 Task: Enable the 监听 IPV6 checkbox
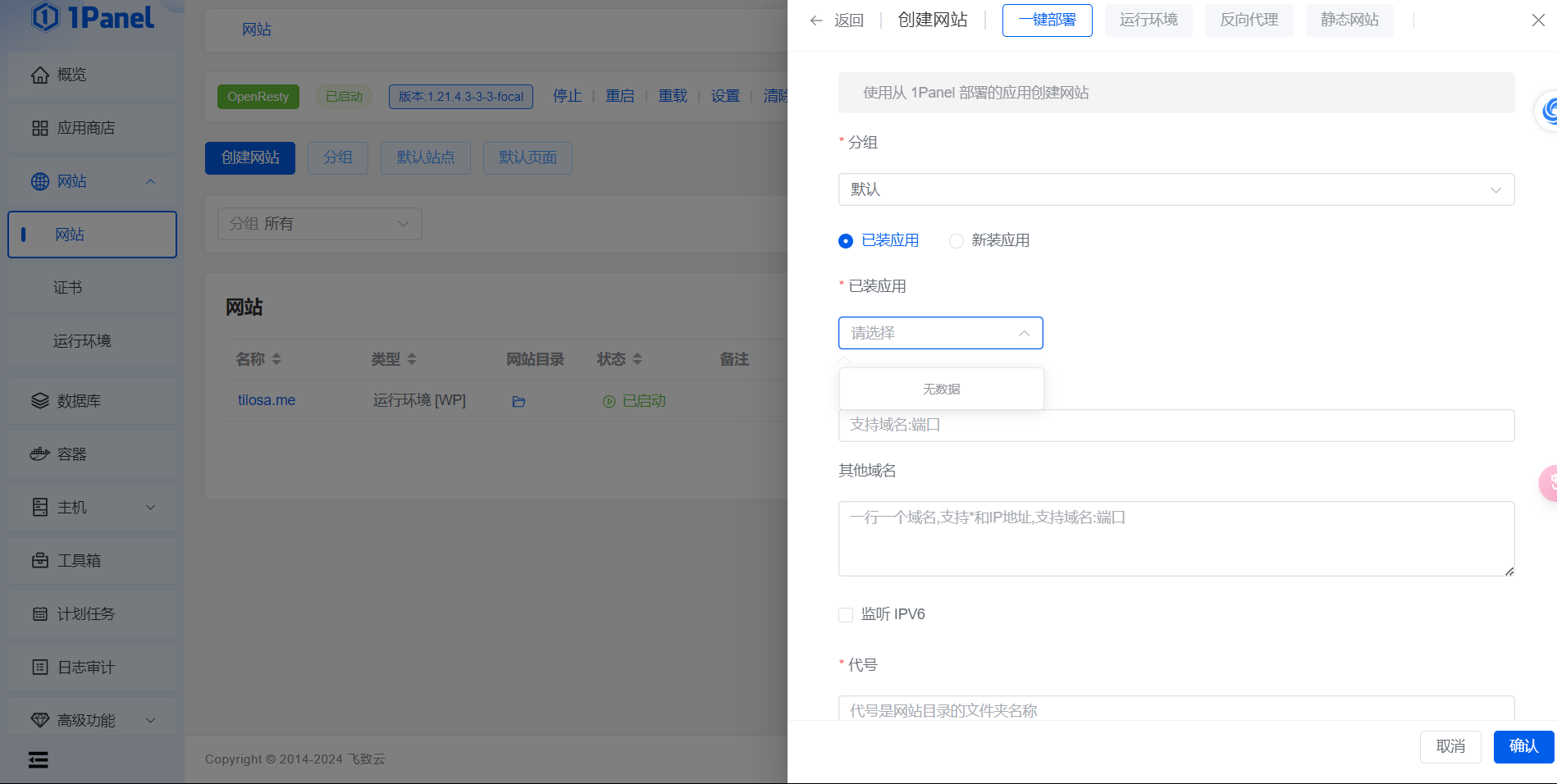(846, 615)
